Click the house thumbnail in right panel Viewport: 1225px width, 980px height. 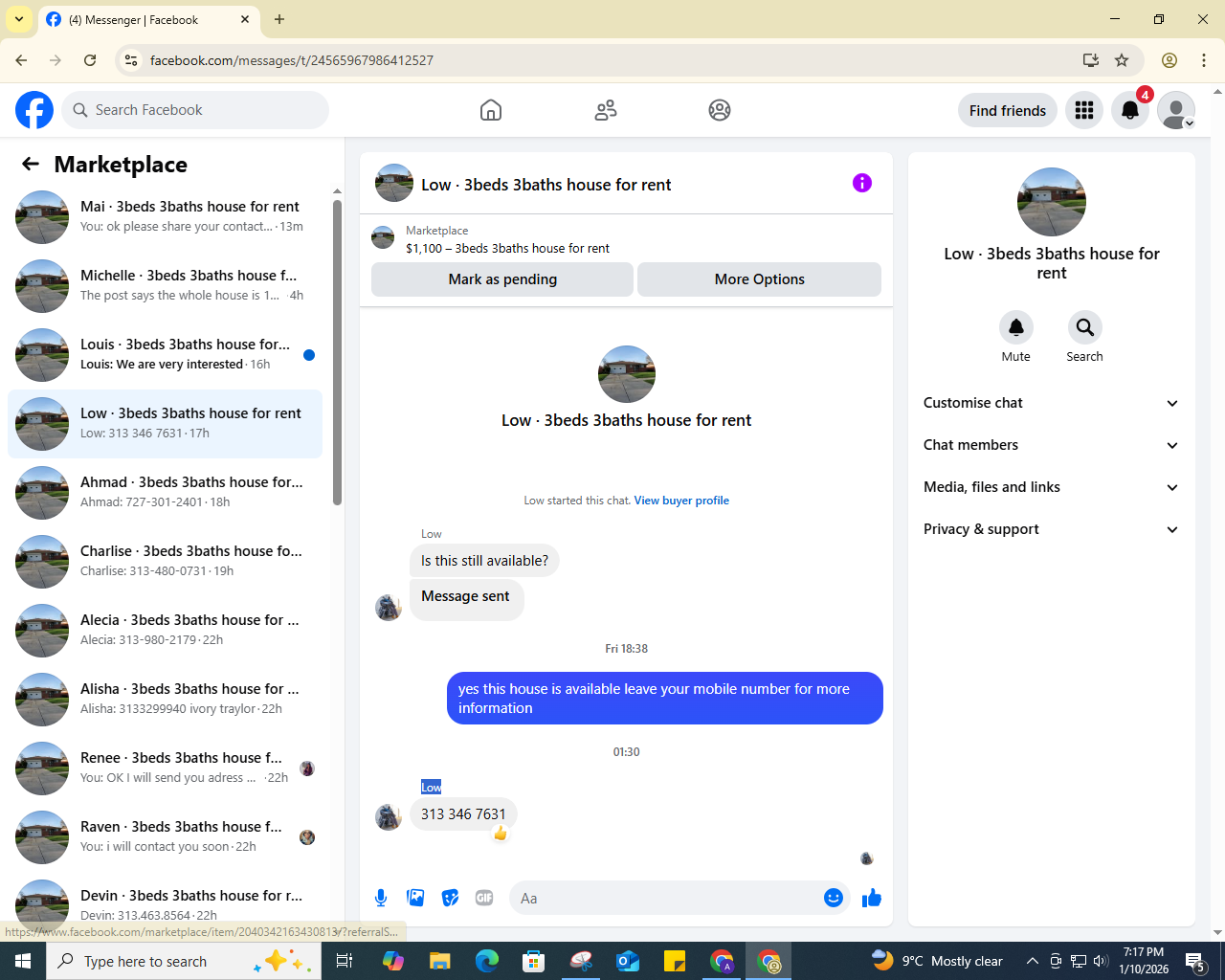[x=1052, y=202]
